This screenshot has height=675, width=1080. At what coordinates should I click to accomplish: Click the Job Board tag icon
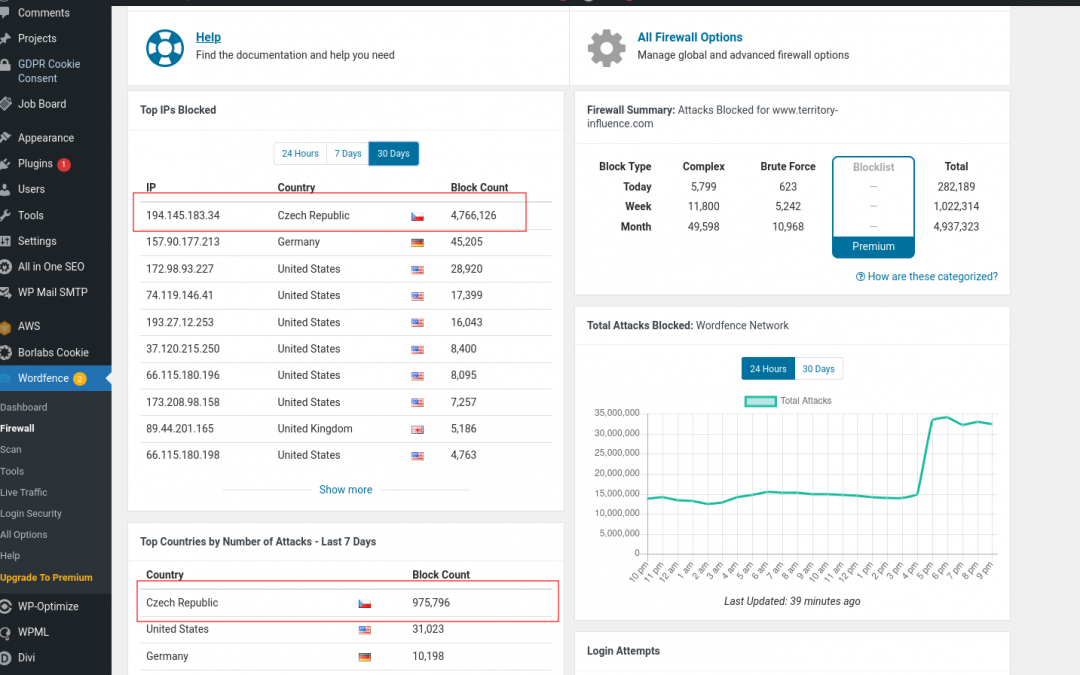click(6, 104)
